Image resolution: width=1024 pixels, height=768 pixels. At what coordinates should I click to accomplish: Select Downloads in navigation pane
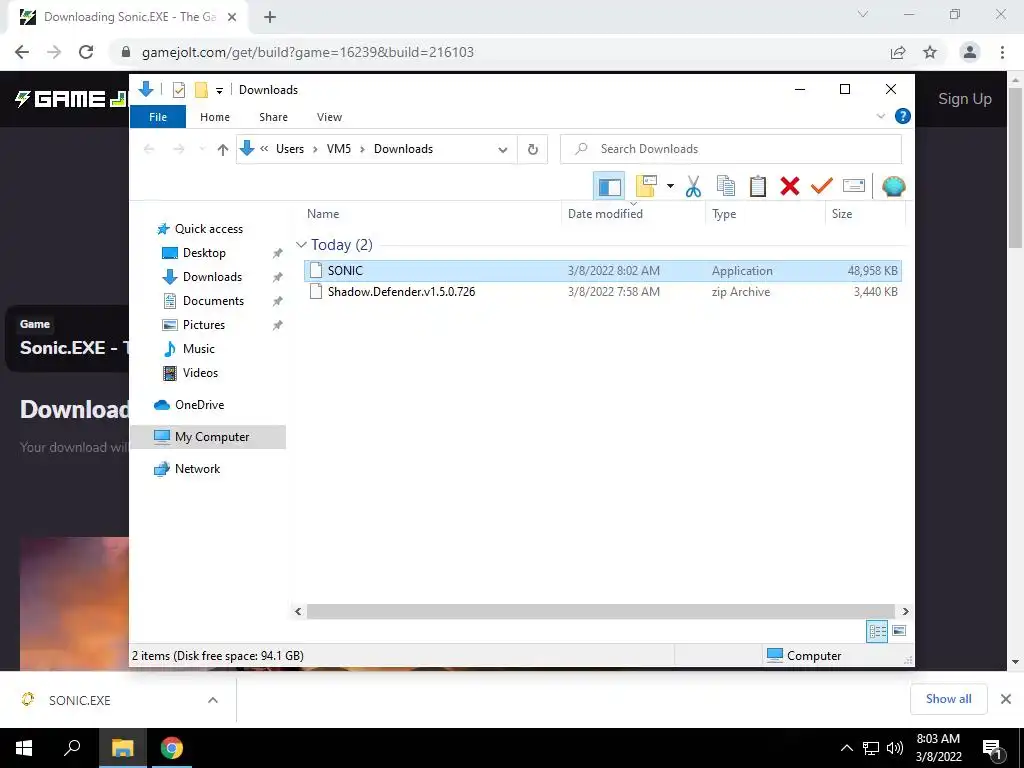212,277
